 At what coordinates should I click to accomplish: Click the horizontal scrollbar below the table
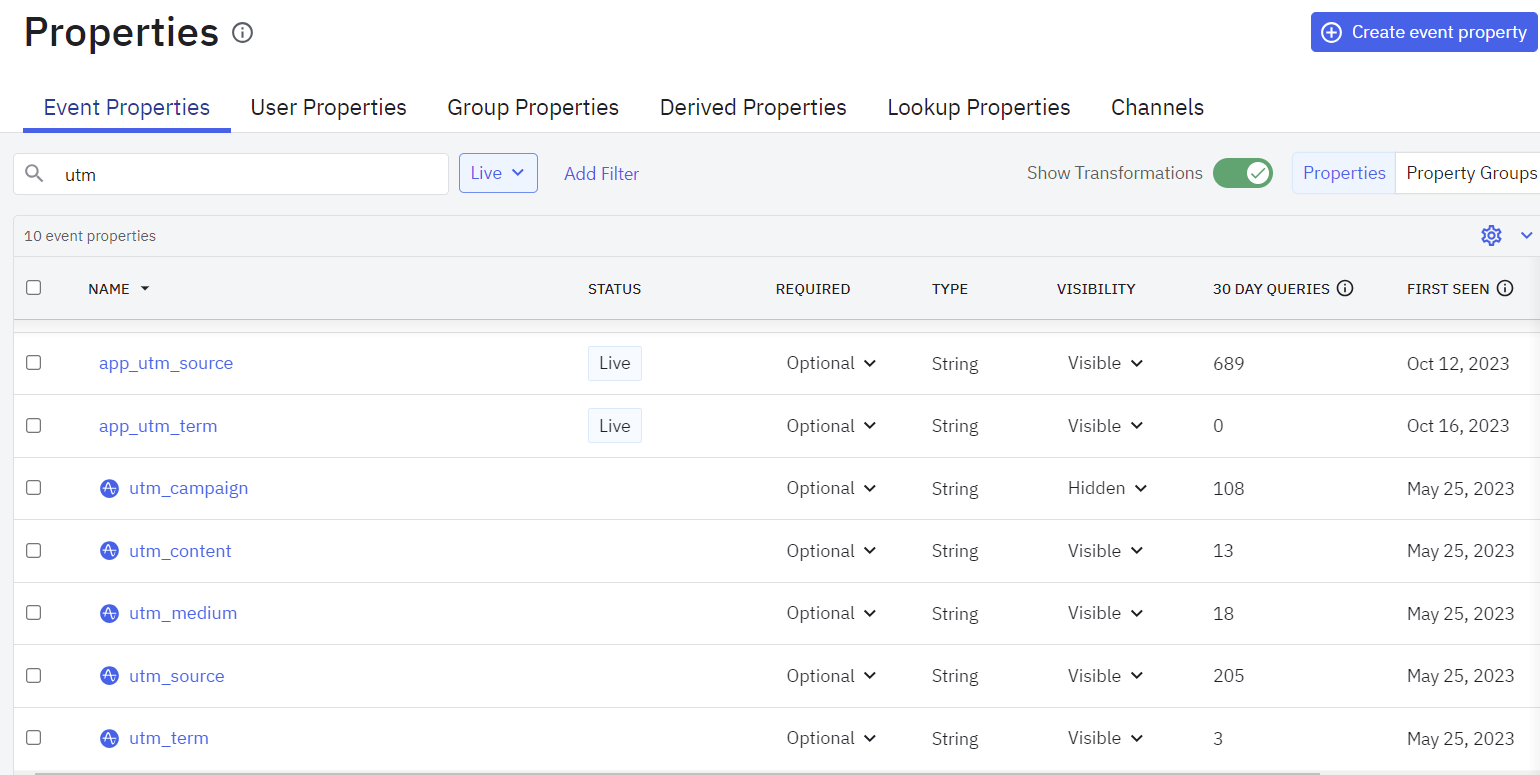[x=676, y=772]
